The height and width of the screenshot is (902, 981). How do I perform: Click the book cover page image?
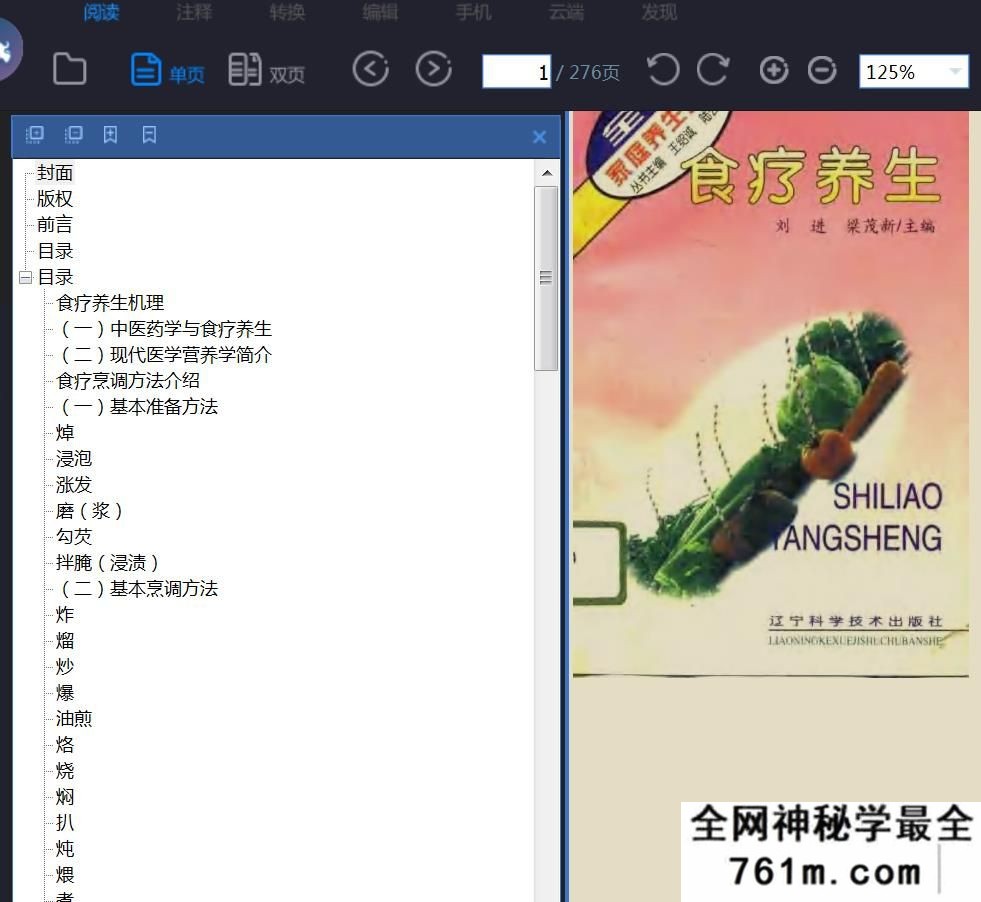[771, 394]
